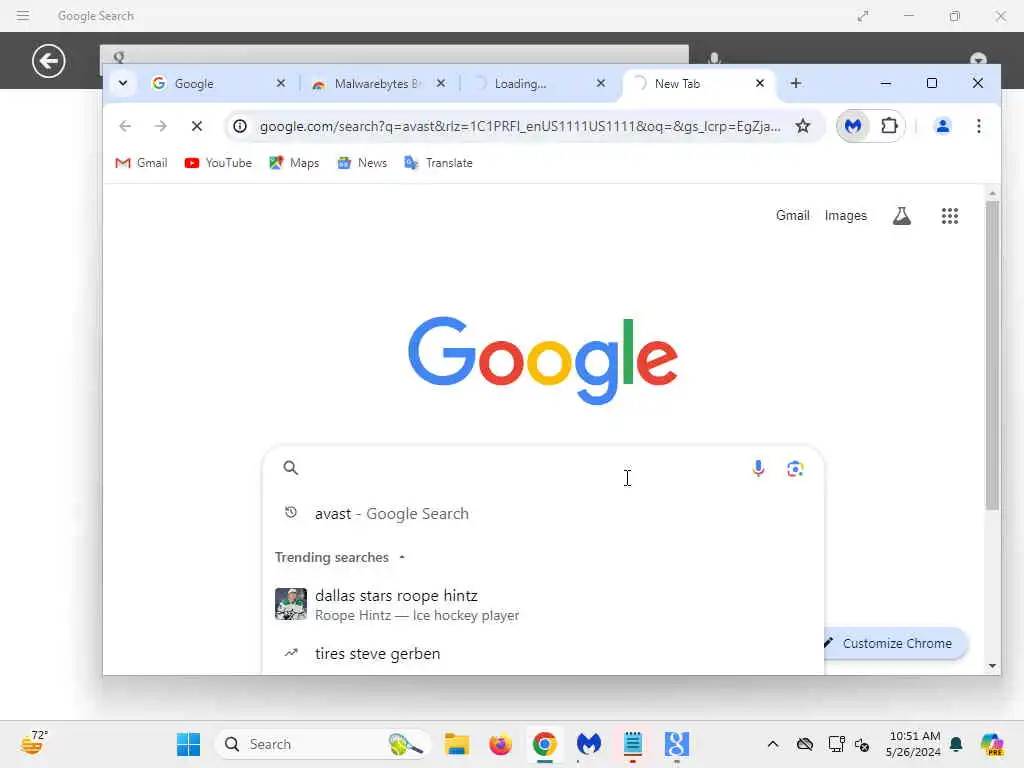Click Roope Hintz thumbnail image
The image size is (1024, 768).
coord(291,604)
